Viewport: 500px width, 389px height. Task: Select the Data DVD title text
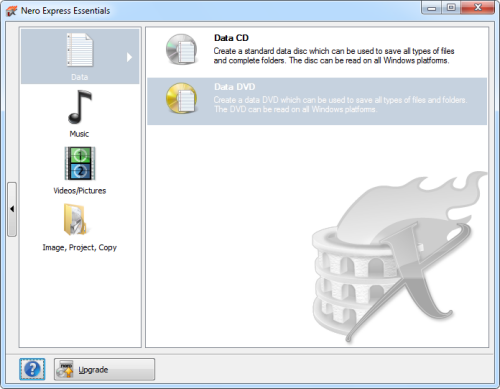(235, 87)
